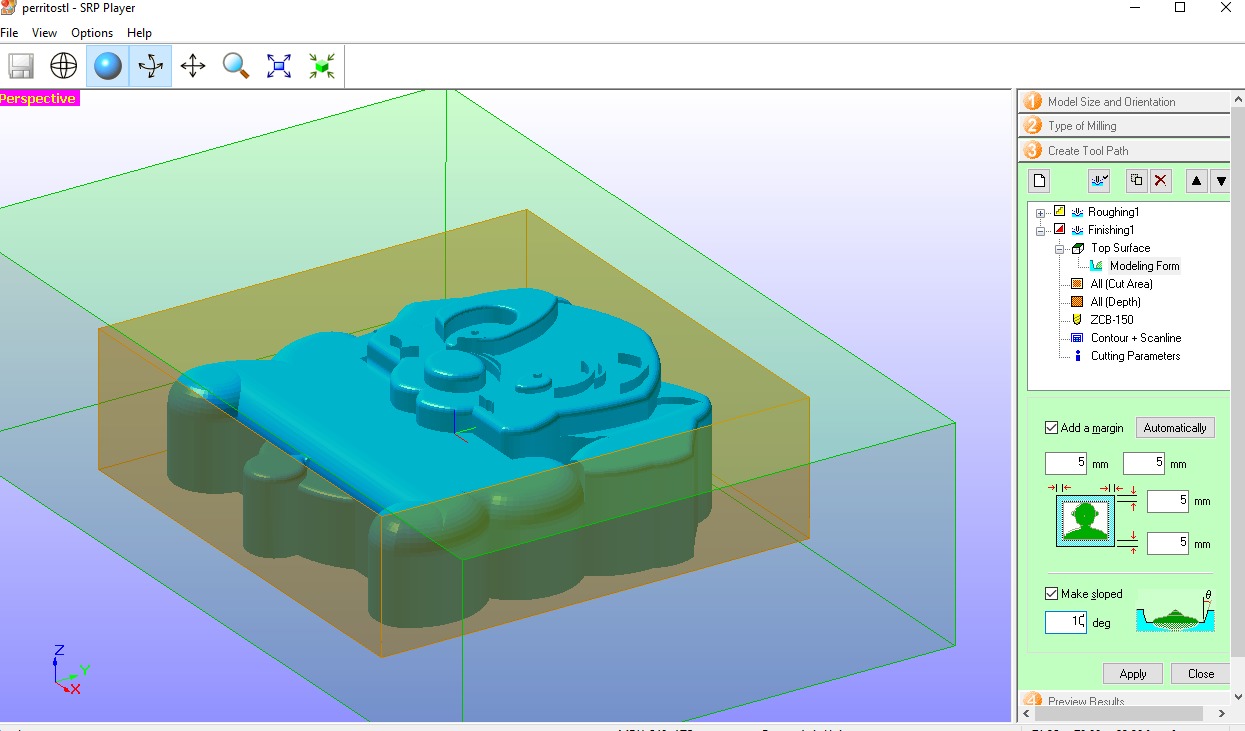Activate the Zoom magnifier tool
1245x731 pixels.
(236, 66)
